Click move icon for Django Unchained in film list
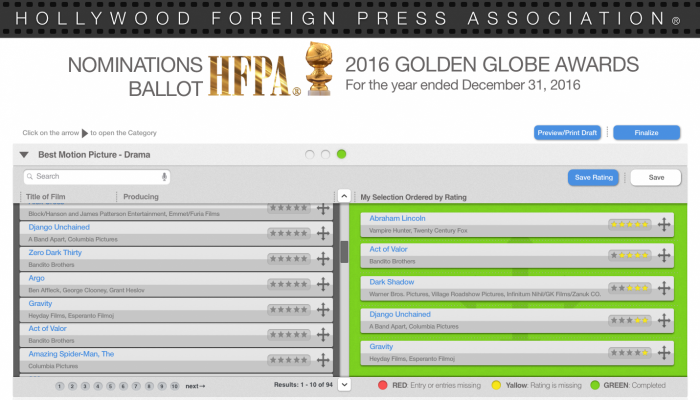 click(x=323, y=233)
